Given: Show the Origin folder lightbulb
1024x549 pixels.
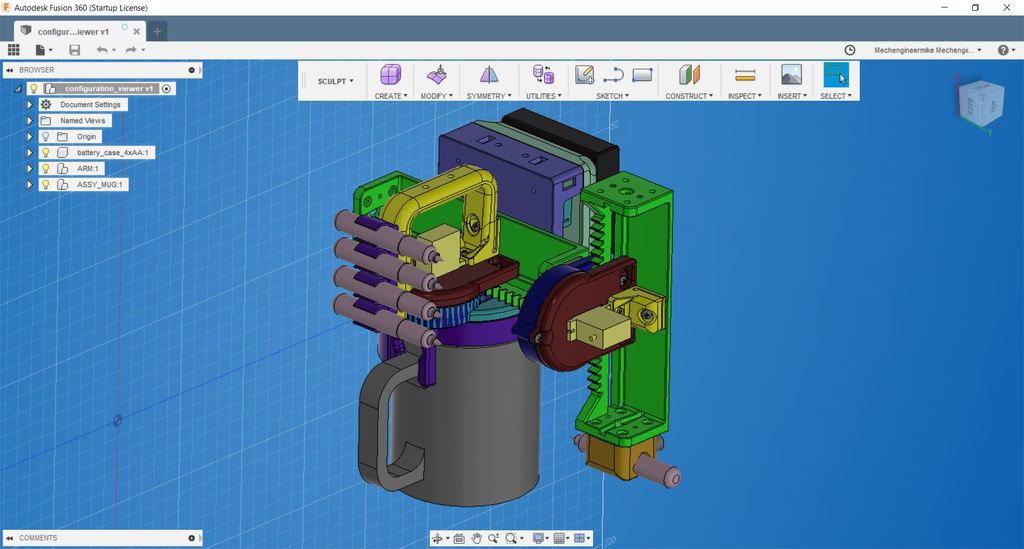Looking at the screenshot, I should pos(45,137).
